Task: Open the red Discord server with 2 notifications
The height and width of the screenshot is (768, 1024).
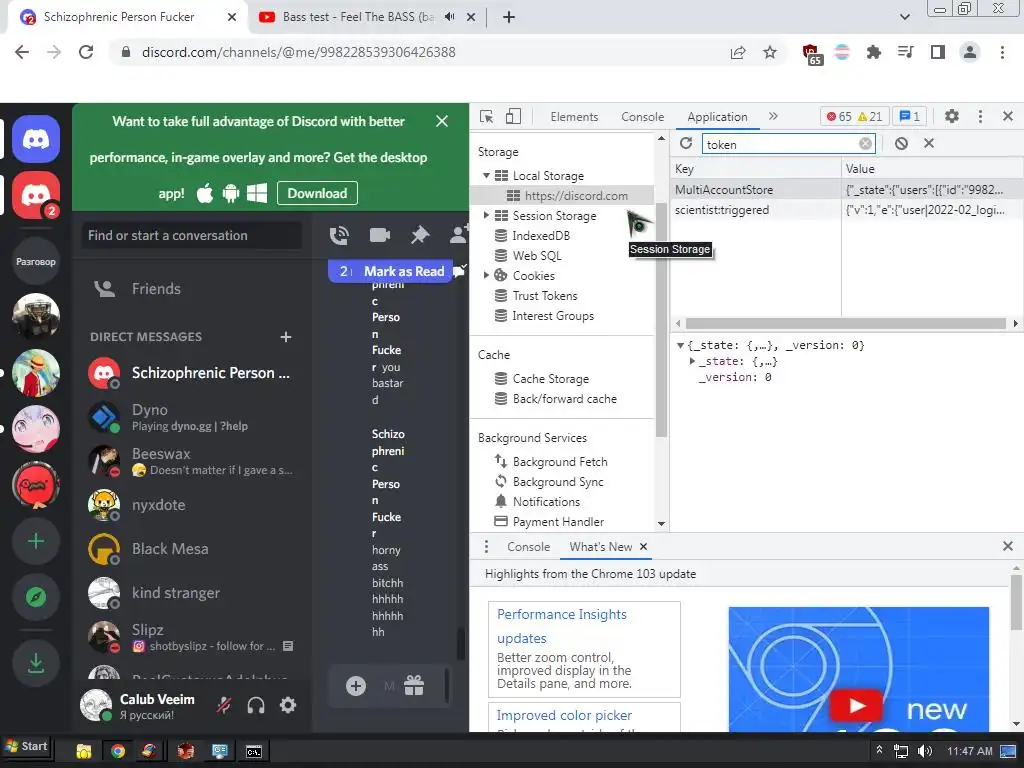Action: click(36, 195)
